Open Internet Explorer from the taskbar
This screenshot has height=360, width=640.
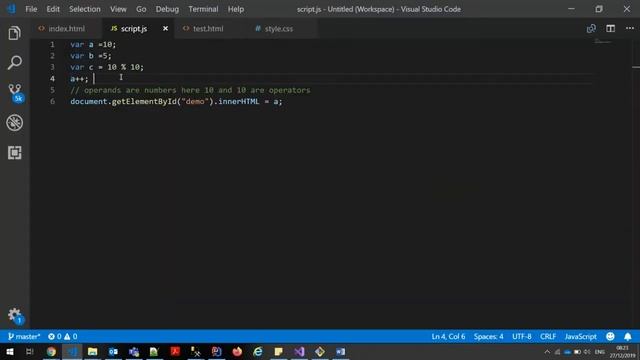258,351
